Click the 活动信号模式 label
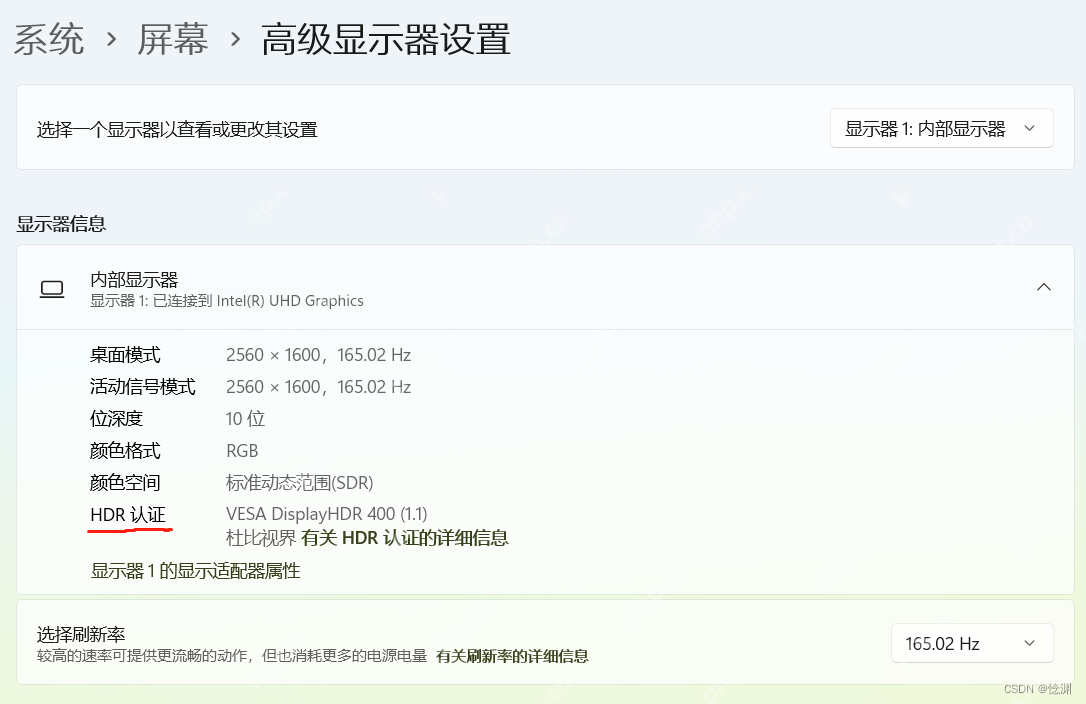The image size is (1086, 704). coord(143,387)
